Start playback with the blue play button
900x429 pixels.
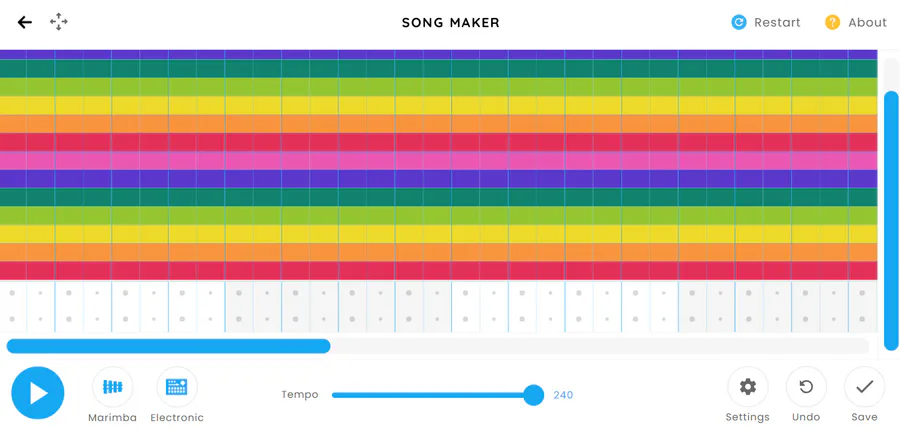coord(38,393)
